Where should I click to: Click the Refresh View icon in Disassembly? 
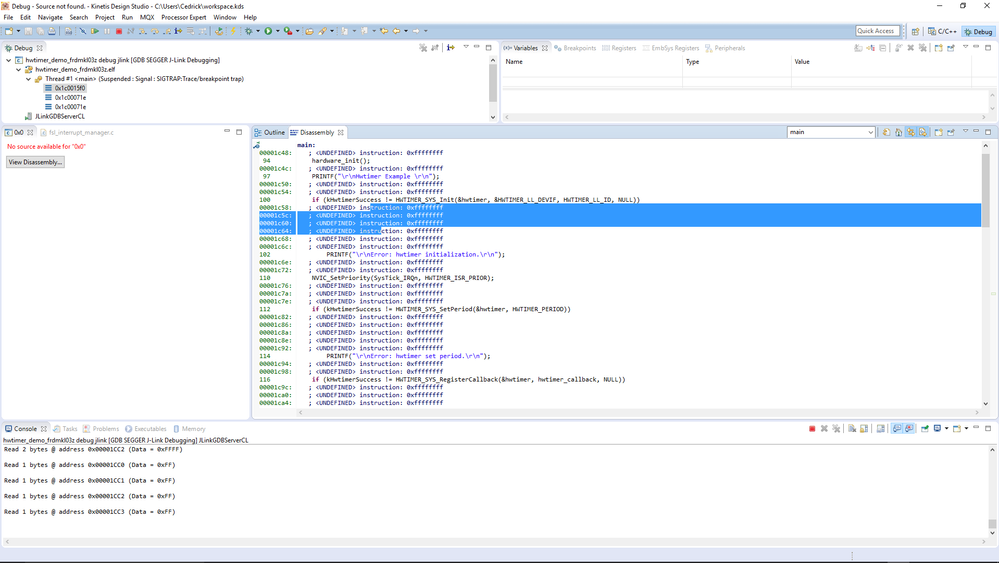(886, 132)
